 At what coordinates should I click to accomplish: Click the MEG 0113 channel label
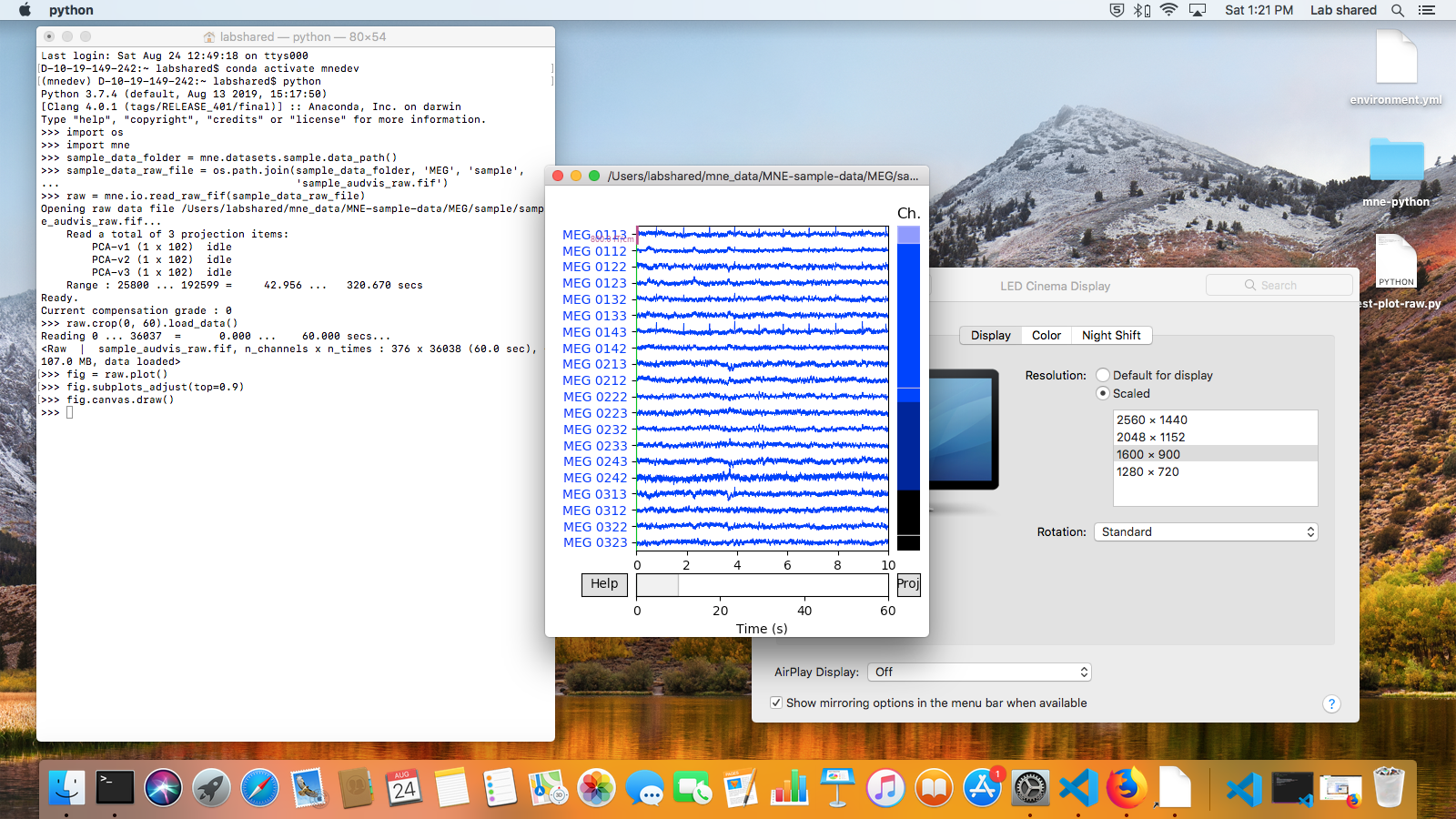594,235
